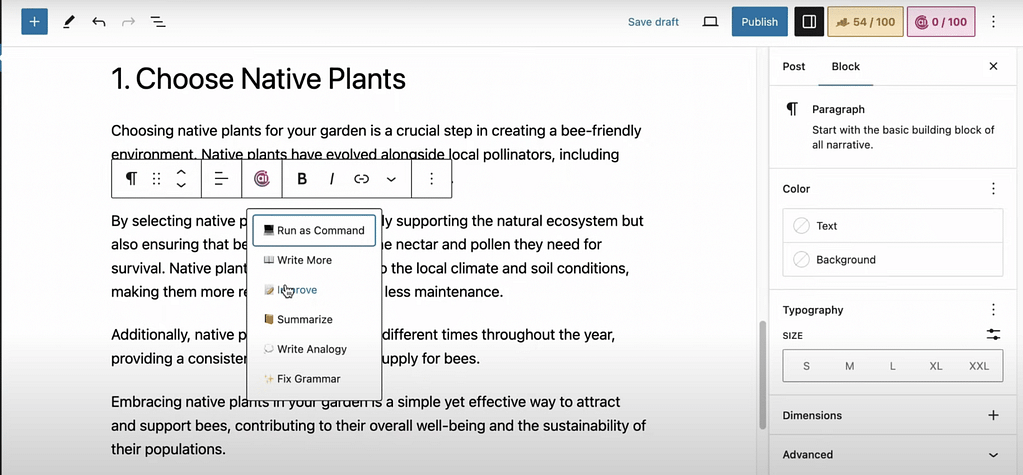
Task: Click Save draft link
Action: tap(653, 21)
